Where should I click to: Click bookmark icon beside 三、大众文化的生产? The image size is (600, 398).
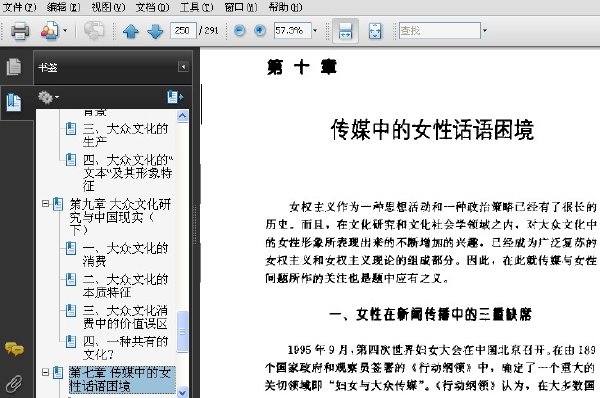pyautogui.click(x=71, y=129)
